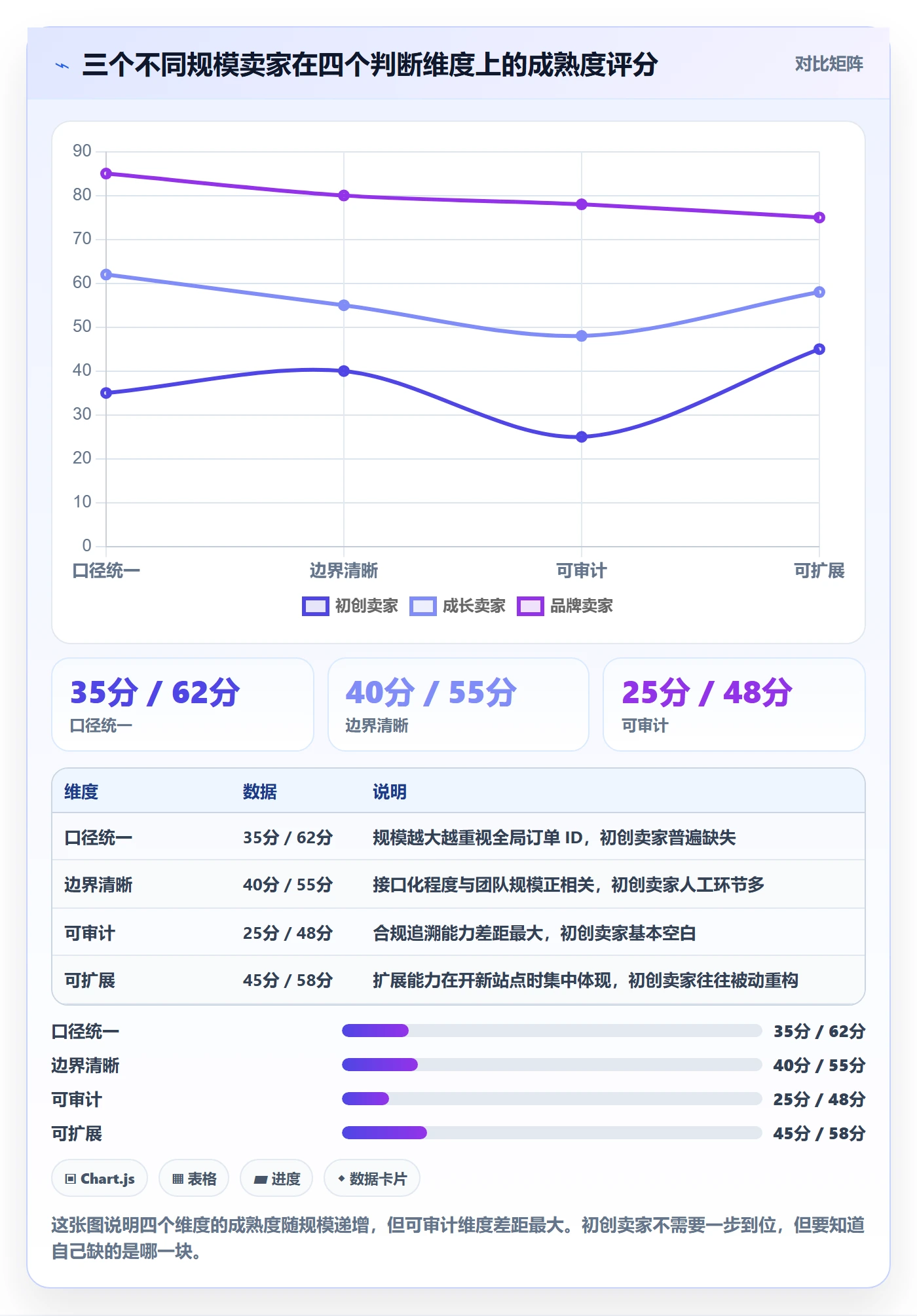The width and height of the screenshot is (917, 1316).
Task: Click 成长卖家 point at 可审计 (48)
Action: [x=582, y=336]
